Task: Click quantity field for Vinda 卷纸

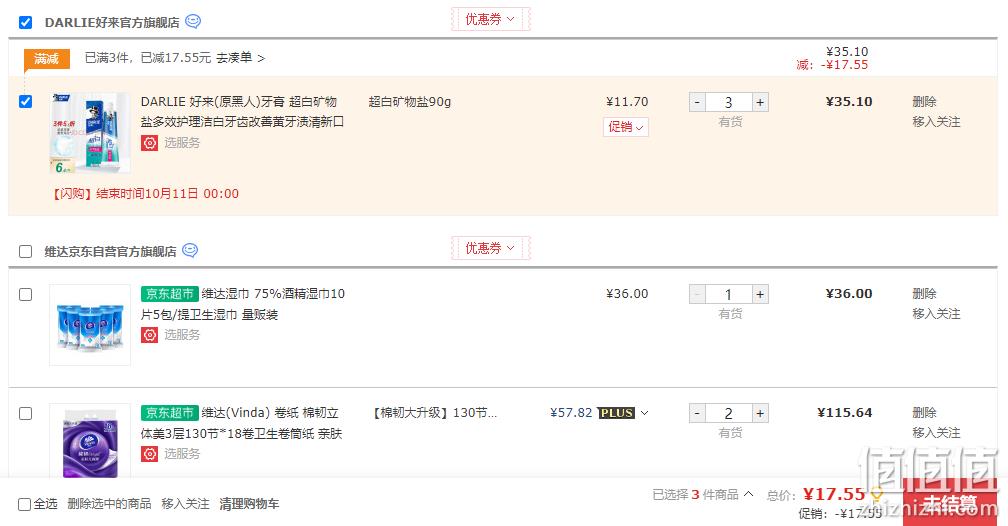Action: pos(728,413)
